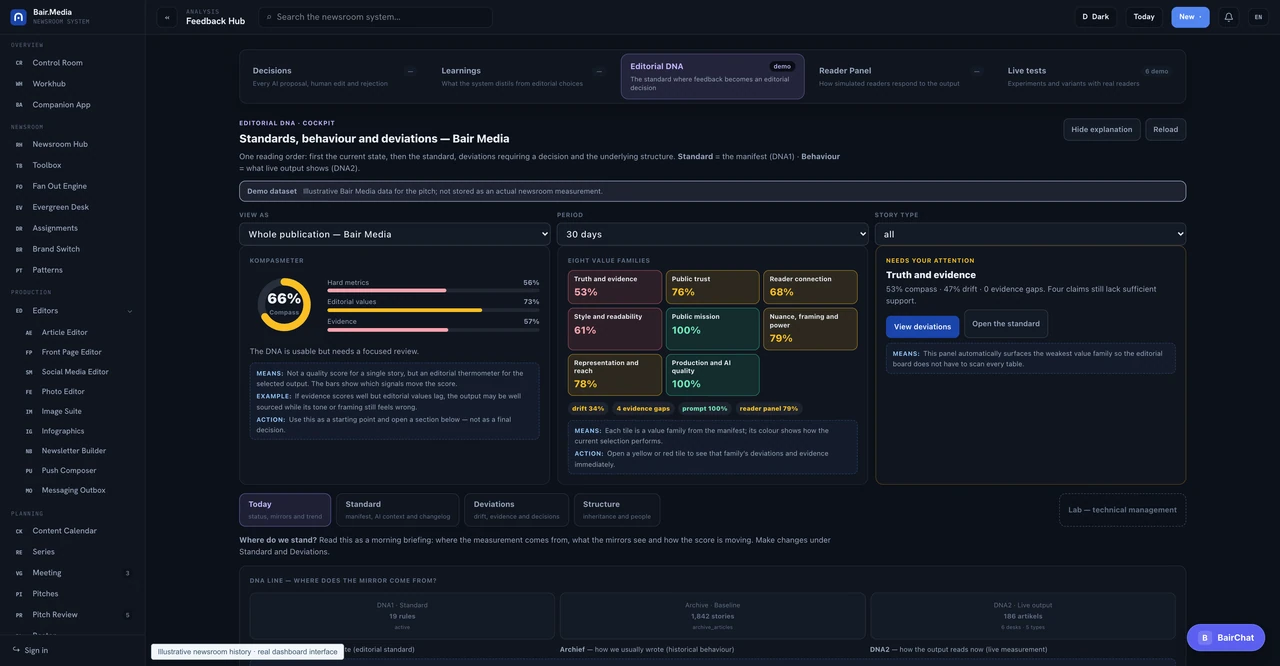Screen dimensions: 1280x666
Task: Open Messaging Outbox
Action: coord(78,490)
